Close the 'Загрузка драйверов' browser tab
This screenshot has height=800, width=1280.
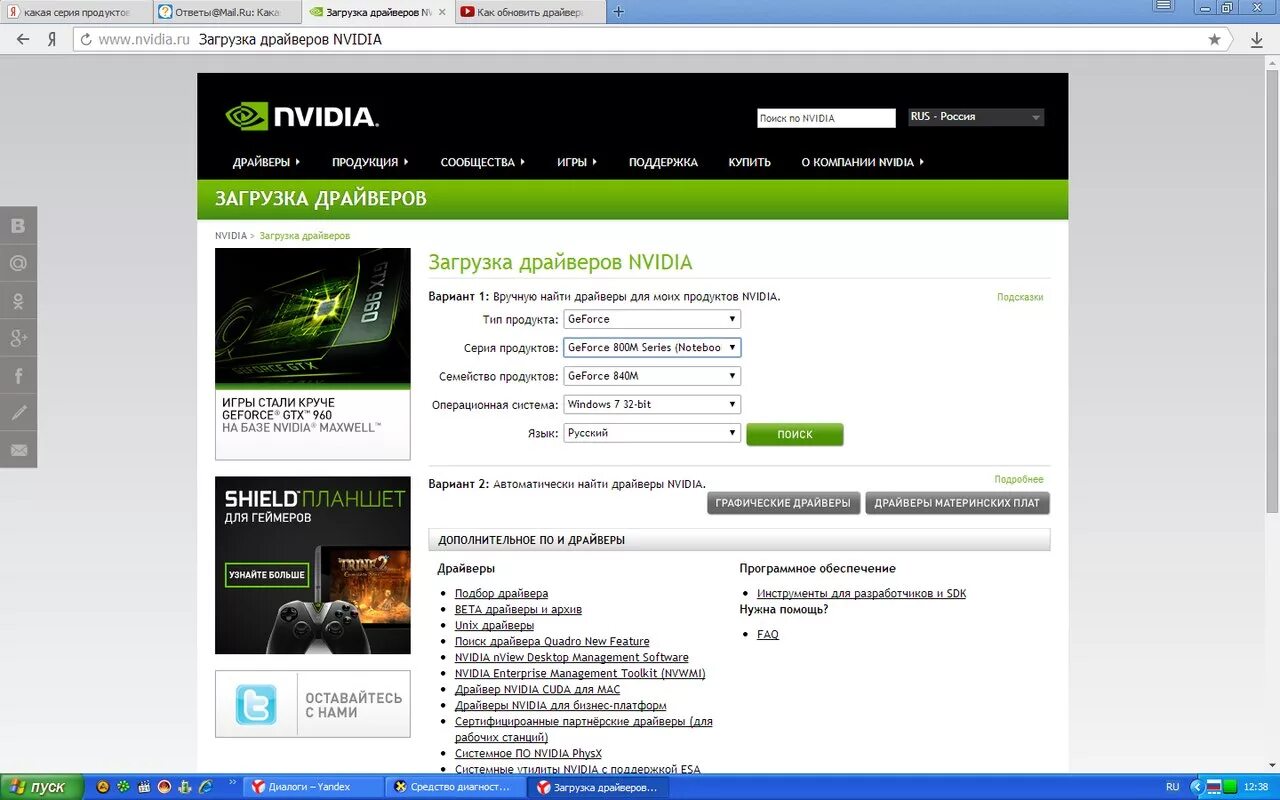tap(442, 12)
